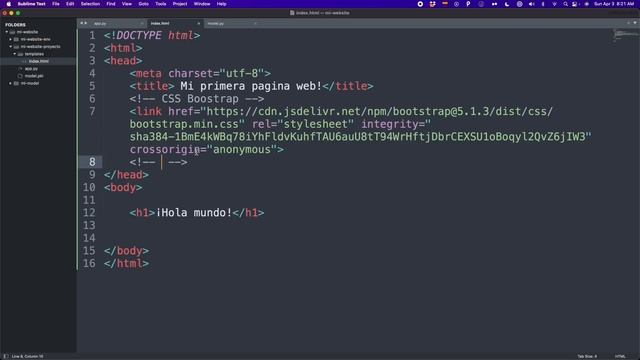The height and width of the screenshot is (360, 640).
Task: Open the Tools menu
Action: coord(161,4)
